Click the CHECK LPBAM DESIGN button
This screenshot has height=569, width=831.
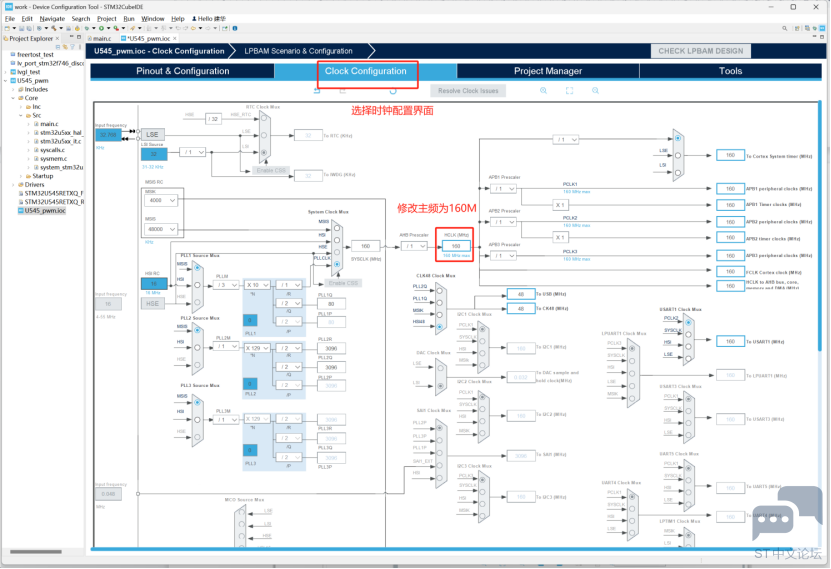click(x=701, y=51)
